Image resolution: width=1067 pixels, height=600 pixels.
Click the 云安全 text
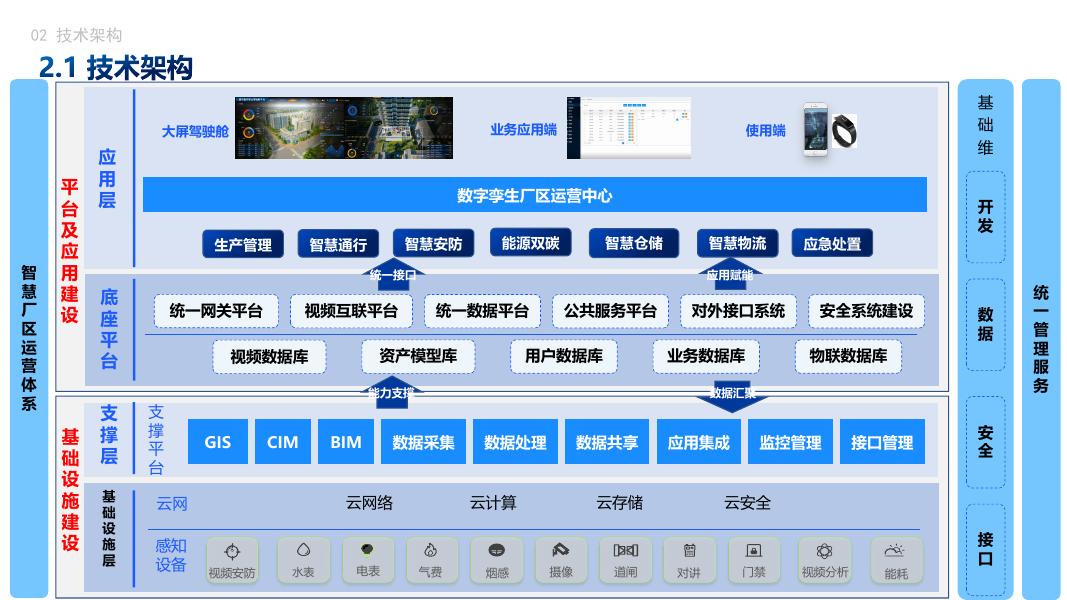(x=747, y=503)
